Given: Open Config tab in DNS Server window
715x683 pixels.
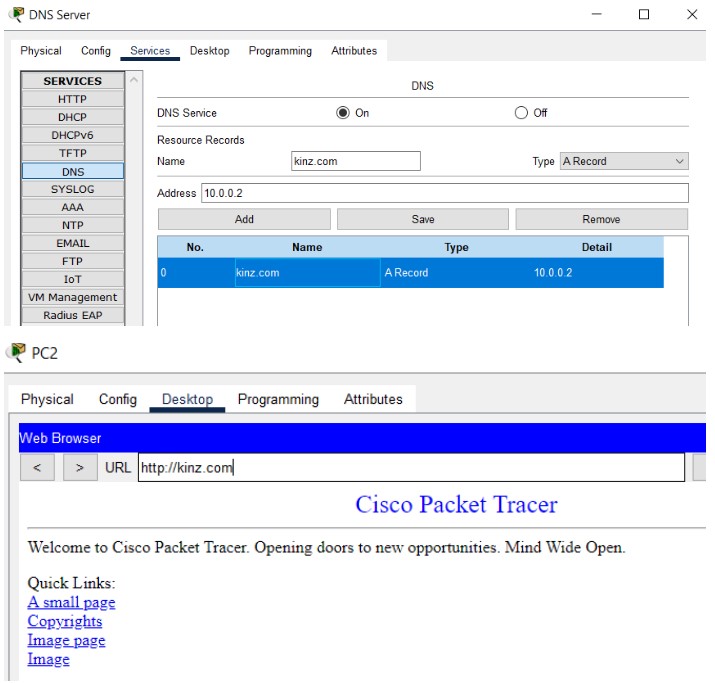Looking at the screenshot, I should coord(96,51).
